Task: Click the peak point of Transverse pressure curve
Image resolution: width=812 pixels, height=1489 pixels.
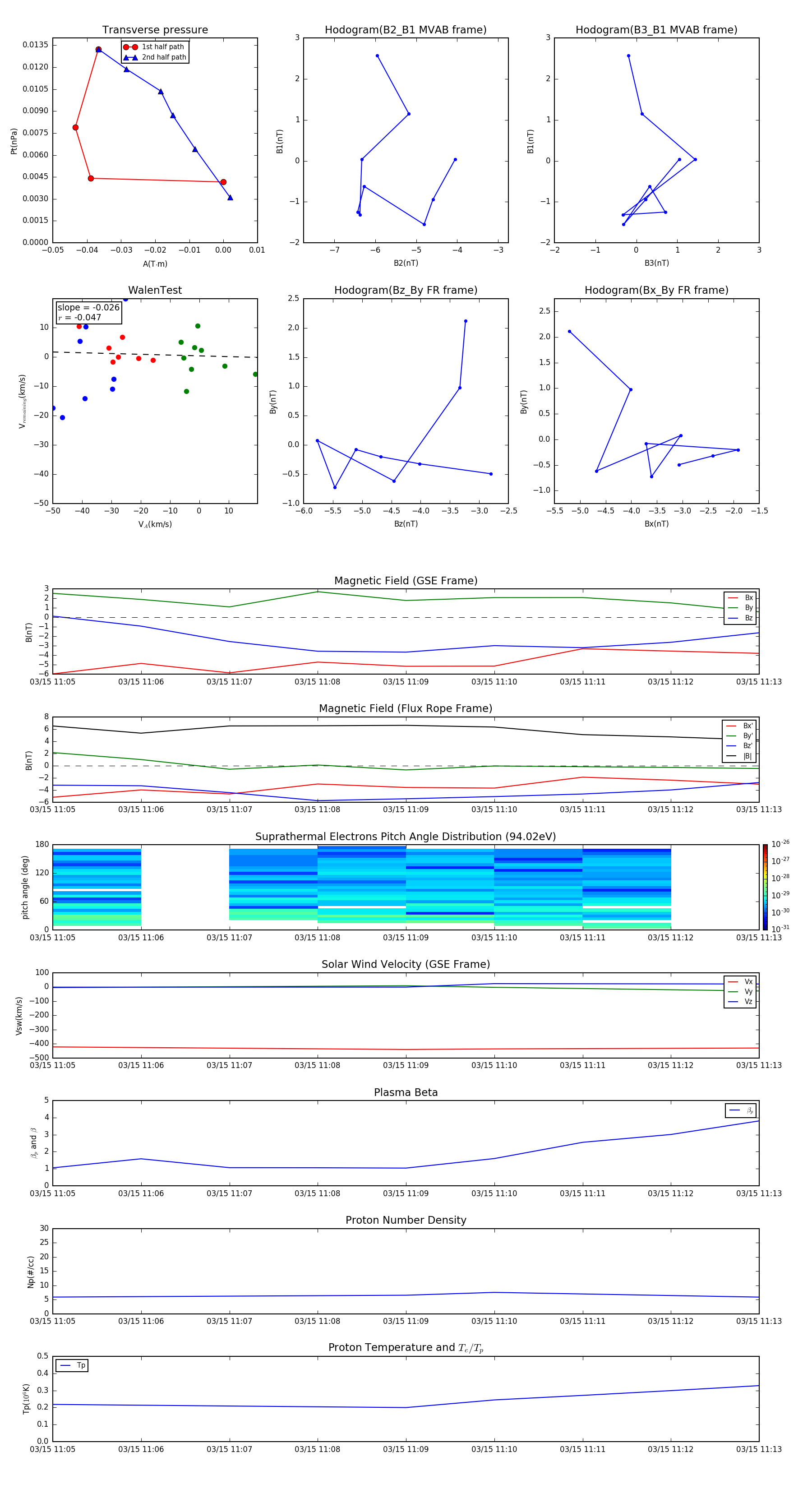Action: coord(98,50)
